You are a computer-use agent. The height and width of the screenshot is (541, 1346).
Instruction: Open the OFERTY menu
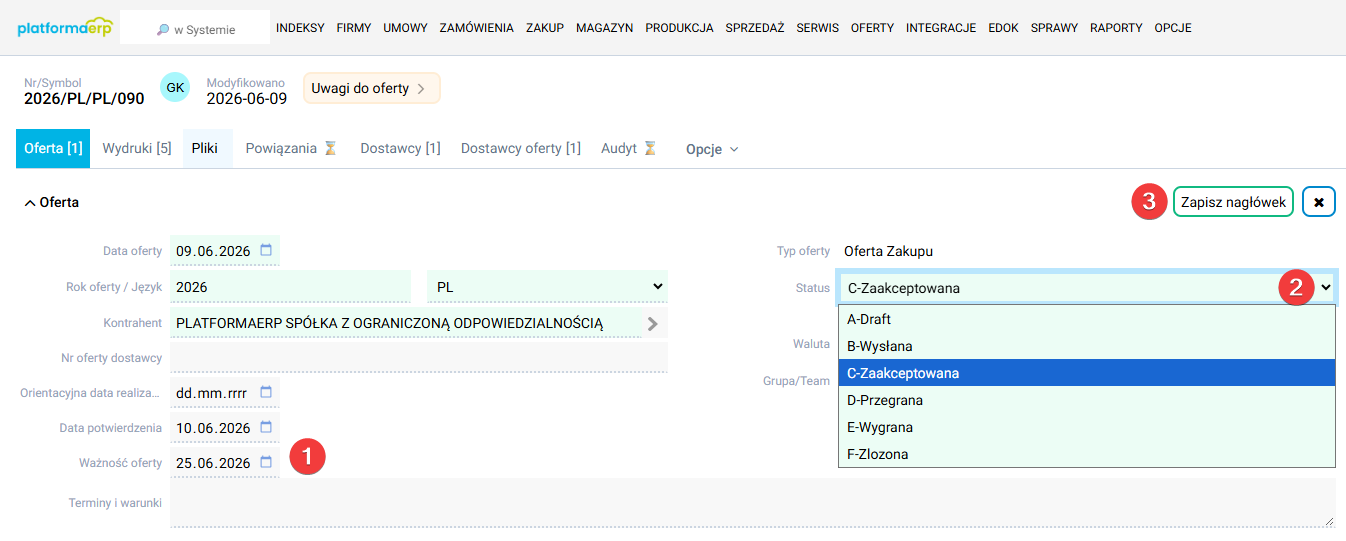pyautogui.click(x=872, y=28)
